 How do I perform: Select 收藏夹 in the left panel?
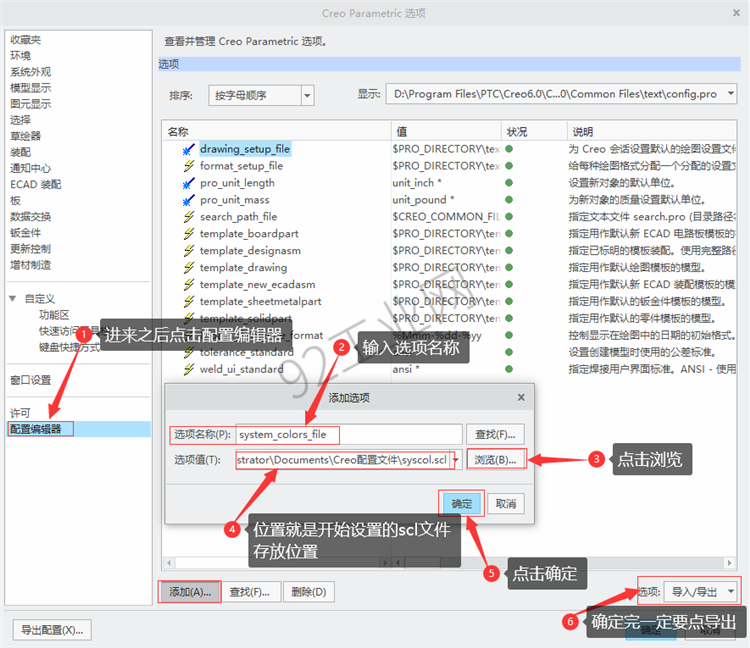click(26, 40)
